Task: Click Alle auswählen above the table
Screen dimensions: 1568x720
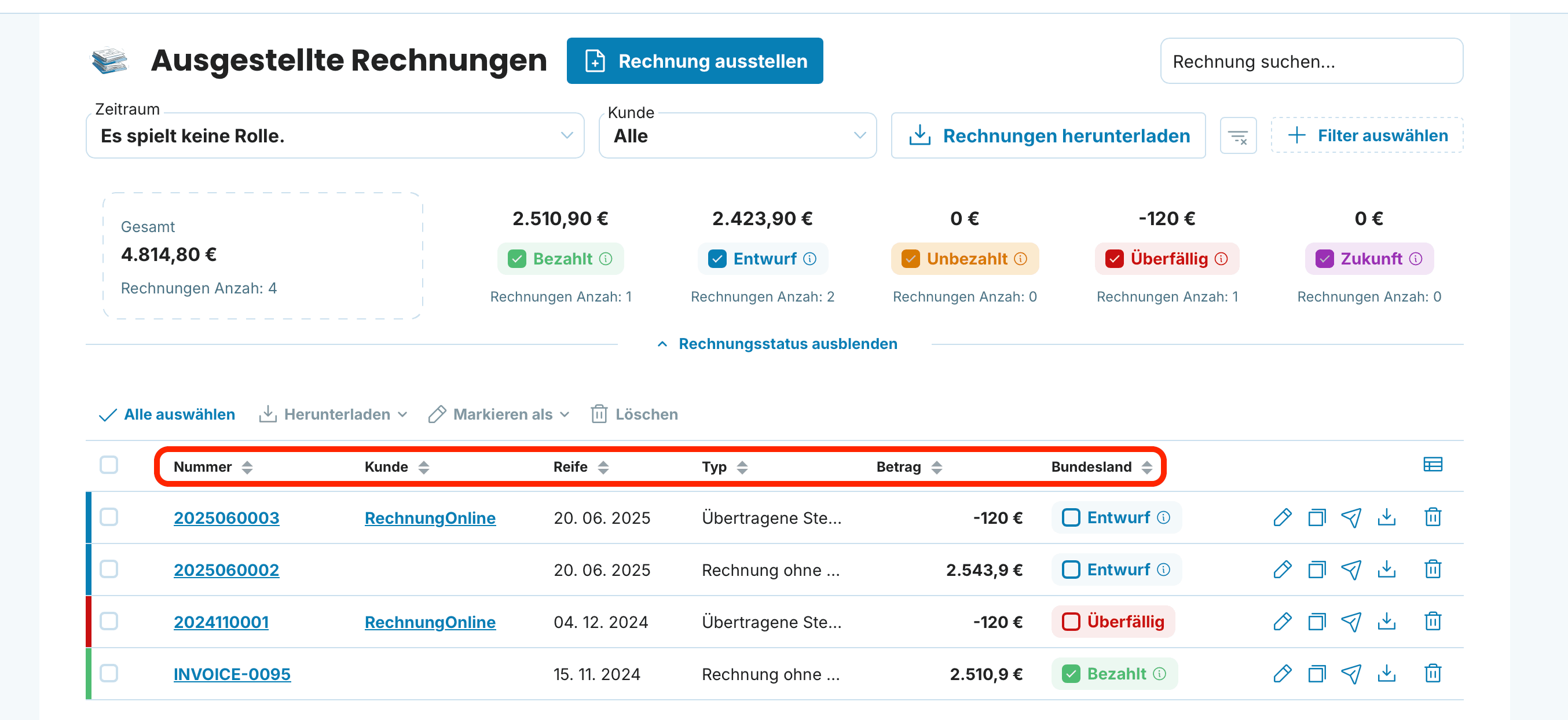Action: coord(167,414)
